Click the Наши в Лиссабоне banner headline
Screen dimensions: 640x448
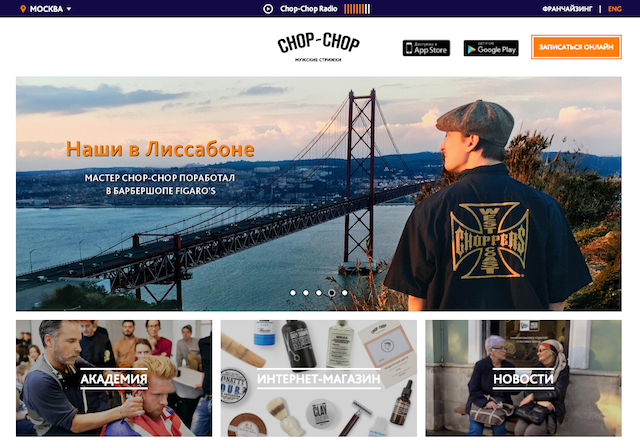coord(160,149)
